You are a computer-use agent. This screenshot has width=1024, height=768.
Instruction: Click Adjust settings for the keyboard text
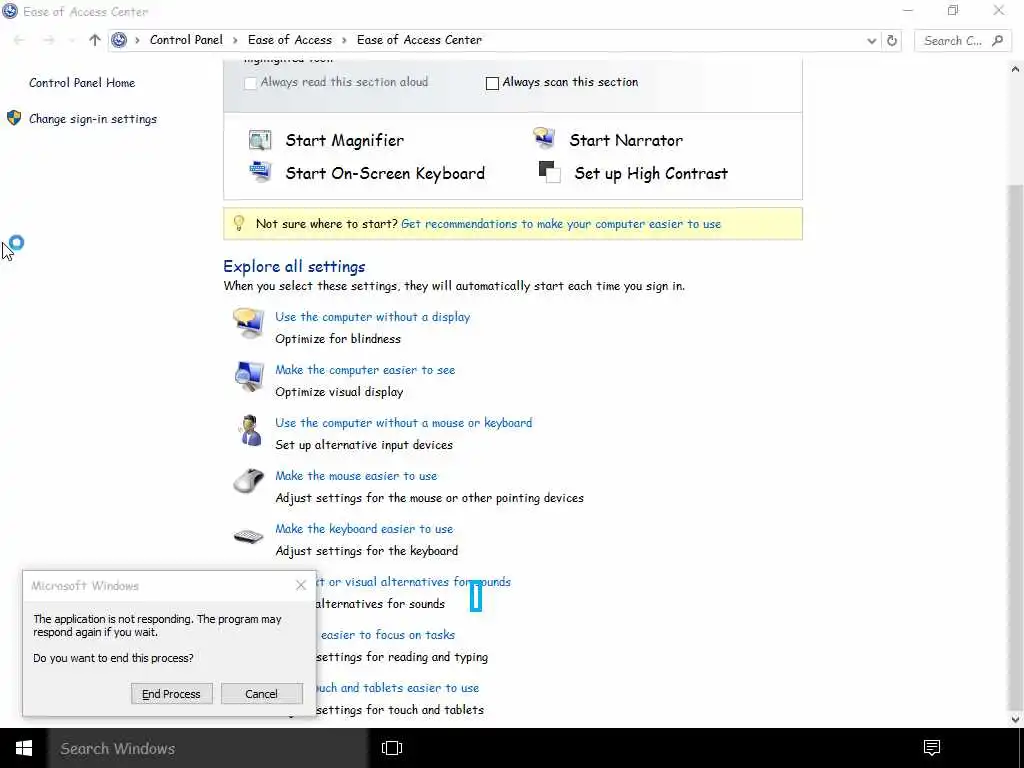click(x=366, y=551)
